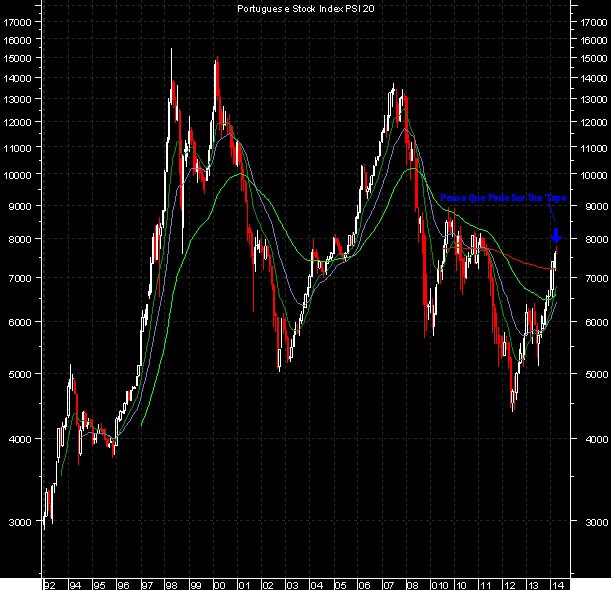Screen dimensions: 611x590
Task: Click the "00" year label on the time axis
Action: pyautogui.click(x=220, y=585)
